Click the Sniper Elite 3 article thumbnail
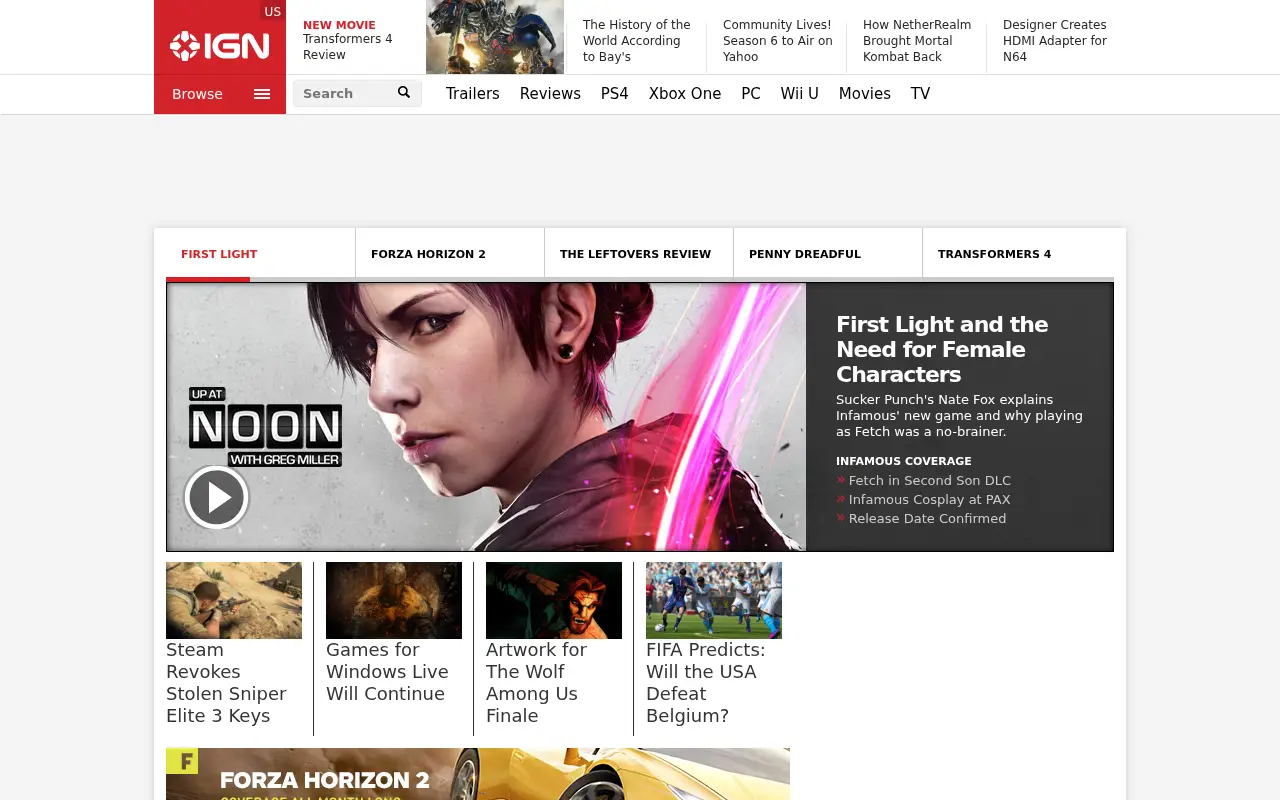Viewport: 1280px width, 800px height. [x=234, y=600]
